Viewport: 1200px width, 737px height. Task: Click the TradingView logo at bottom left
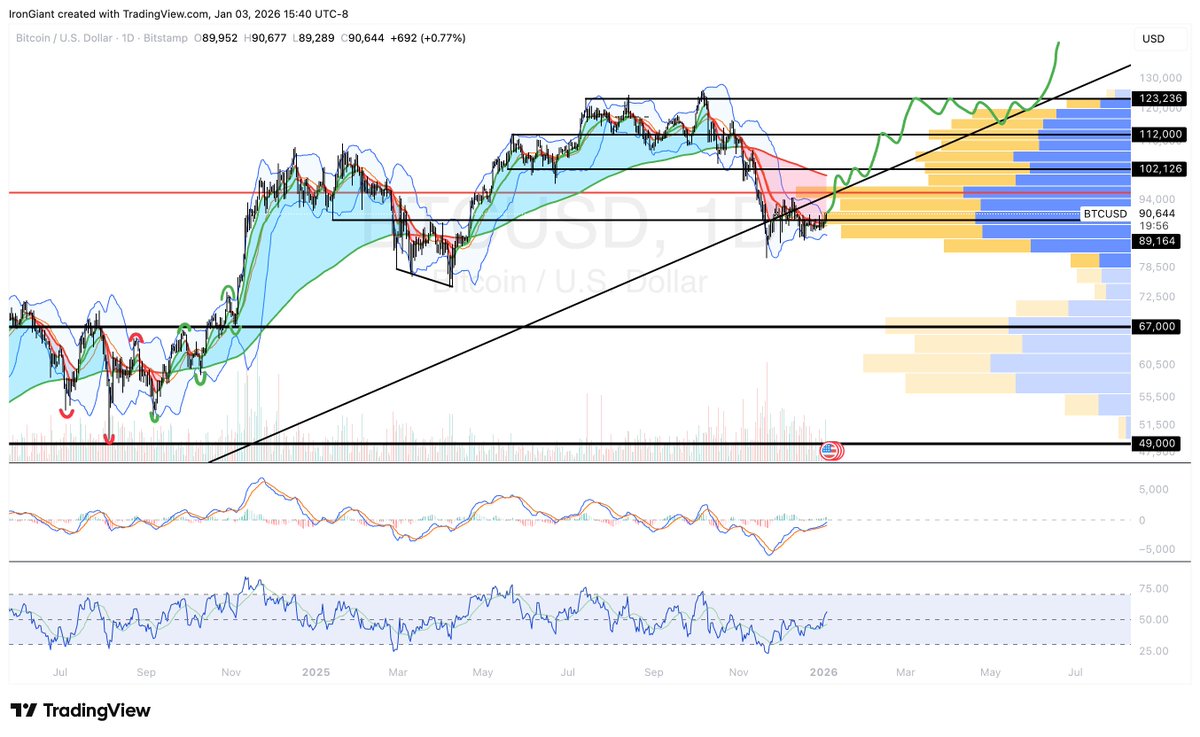click(78, 710)
